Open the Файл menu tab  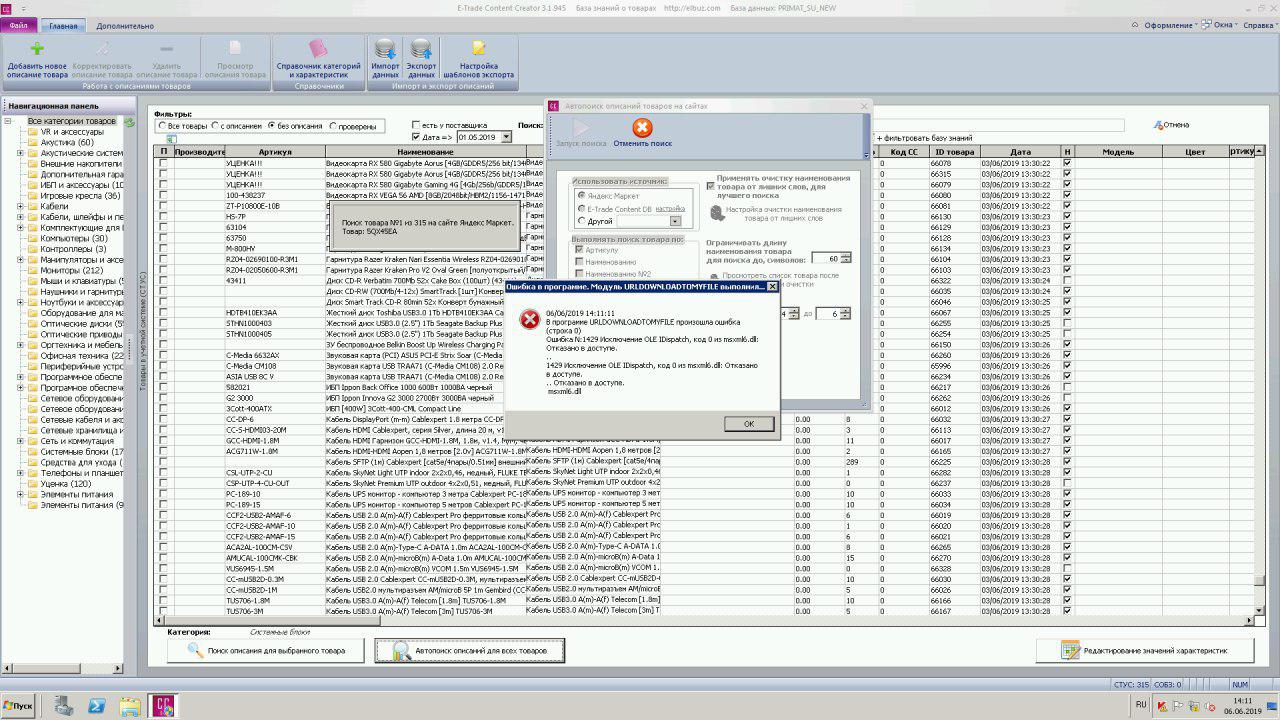[x=18, y=25]
